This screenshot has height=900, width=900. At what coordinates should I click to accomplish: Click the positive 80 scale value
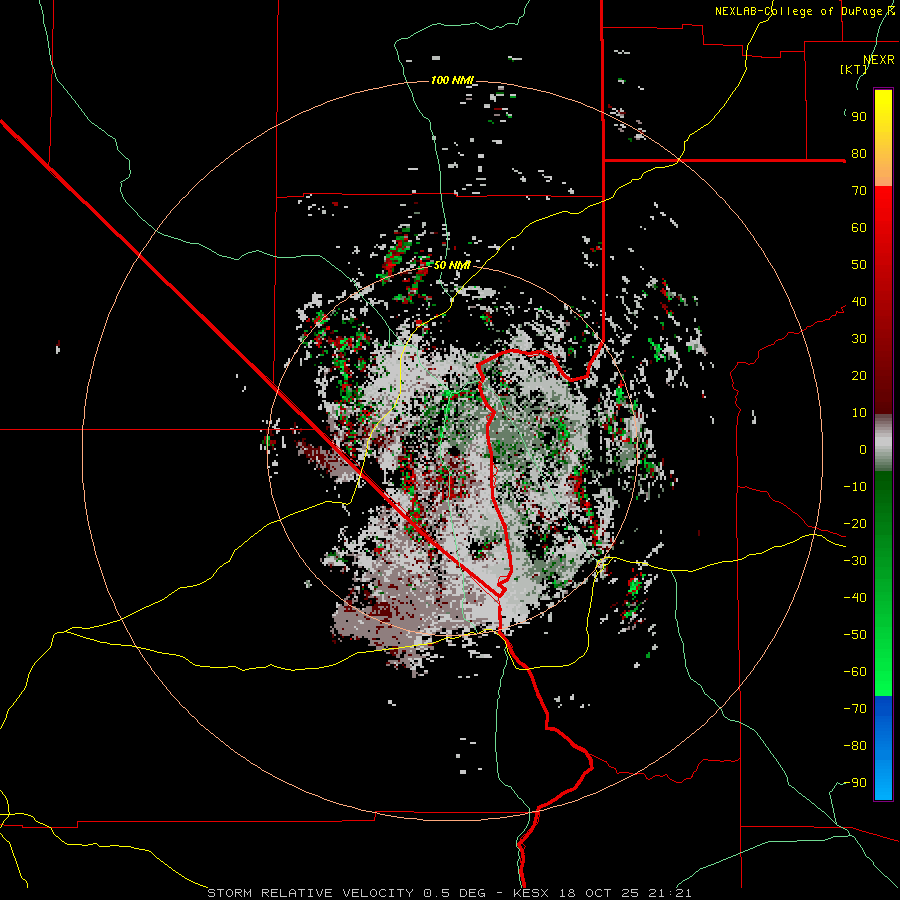pos(859,154)
